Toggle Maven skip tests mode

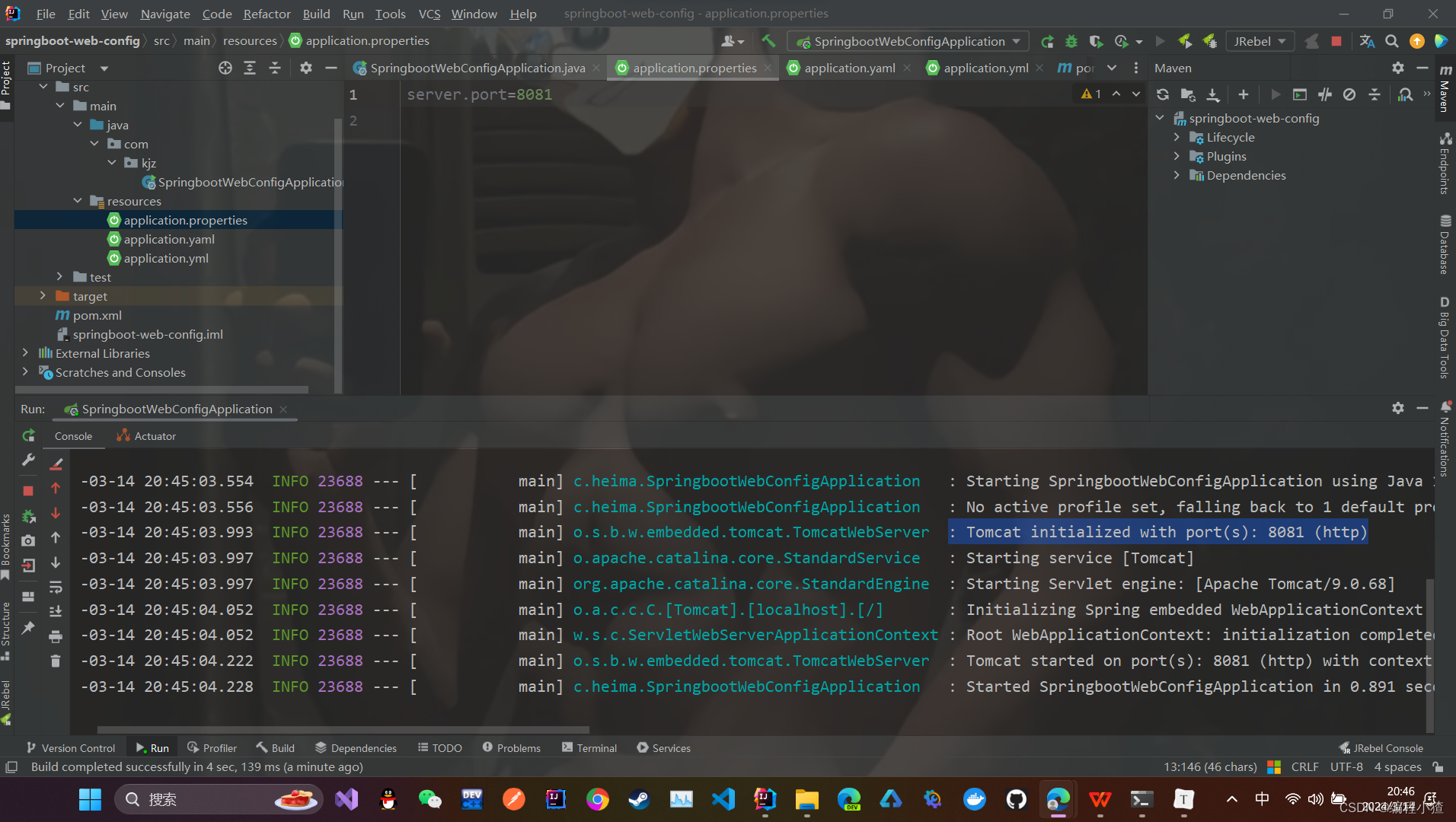click(x=1349, y=94)
